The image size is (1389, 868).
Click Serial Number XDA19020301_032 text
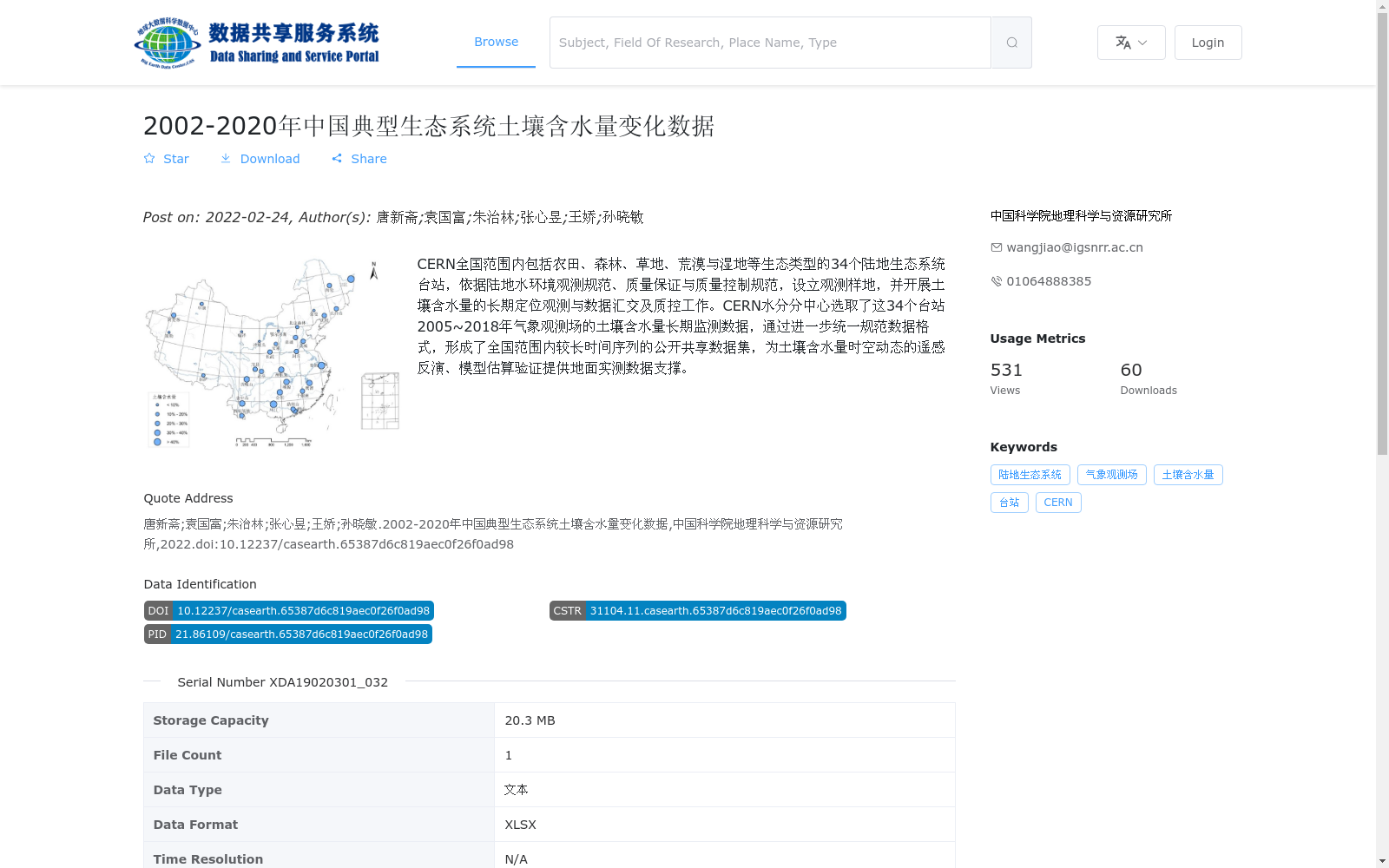tap(282, 682)
